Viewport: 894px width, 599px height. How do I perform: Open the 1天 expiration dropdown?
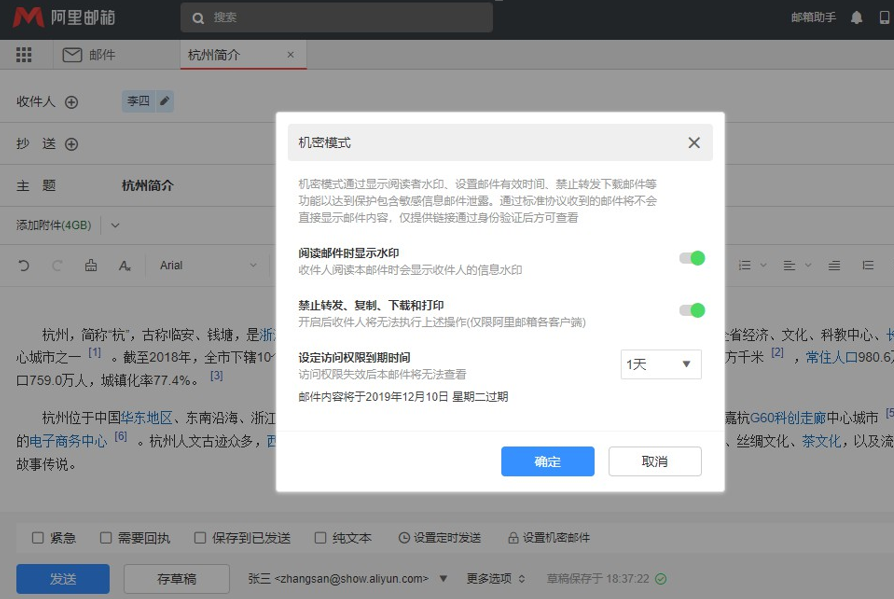[661, 365]
